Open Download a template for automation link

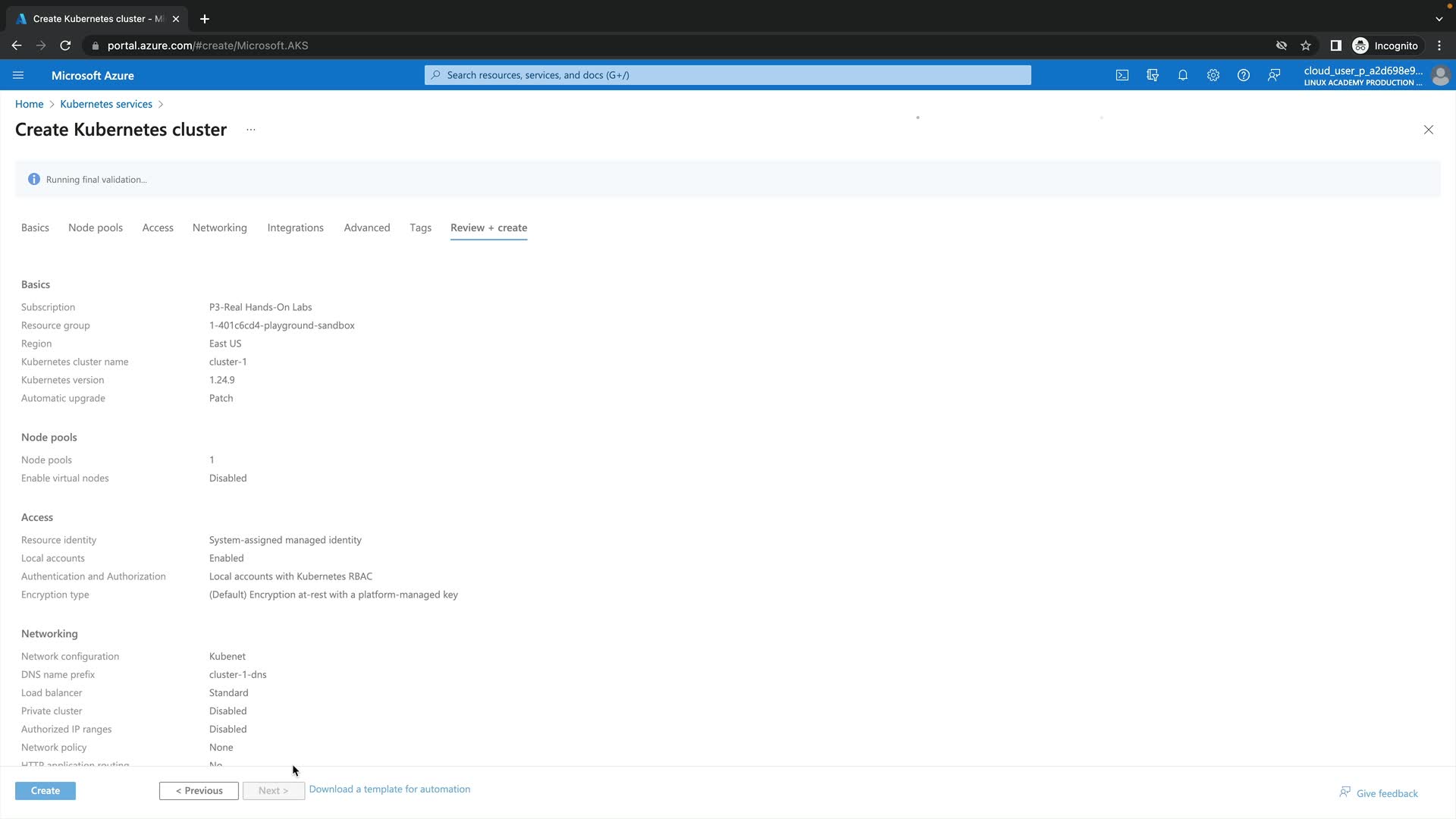389,789
